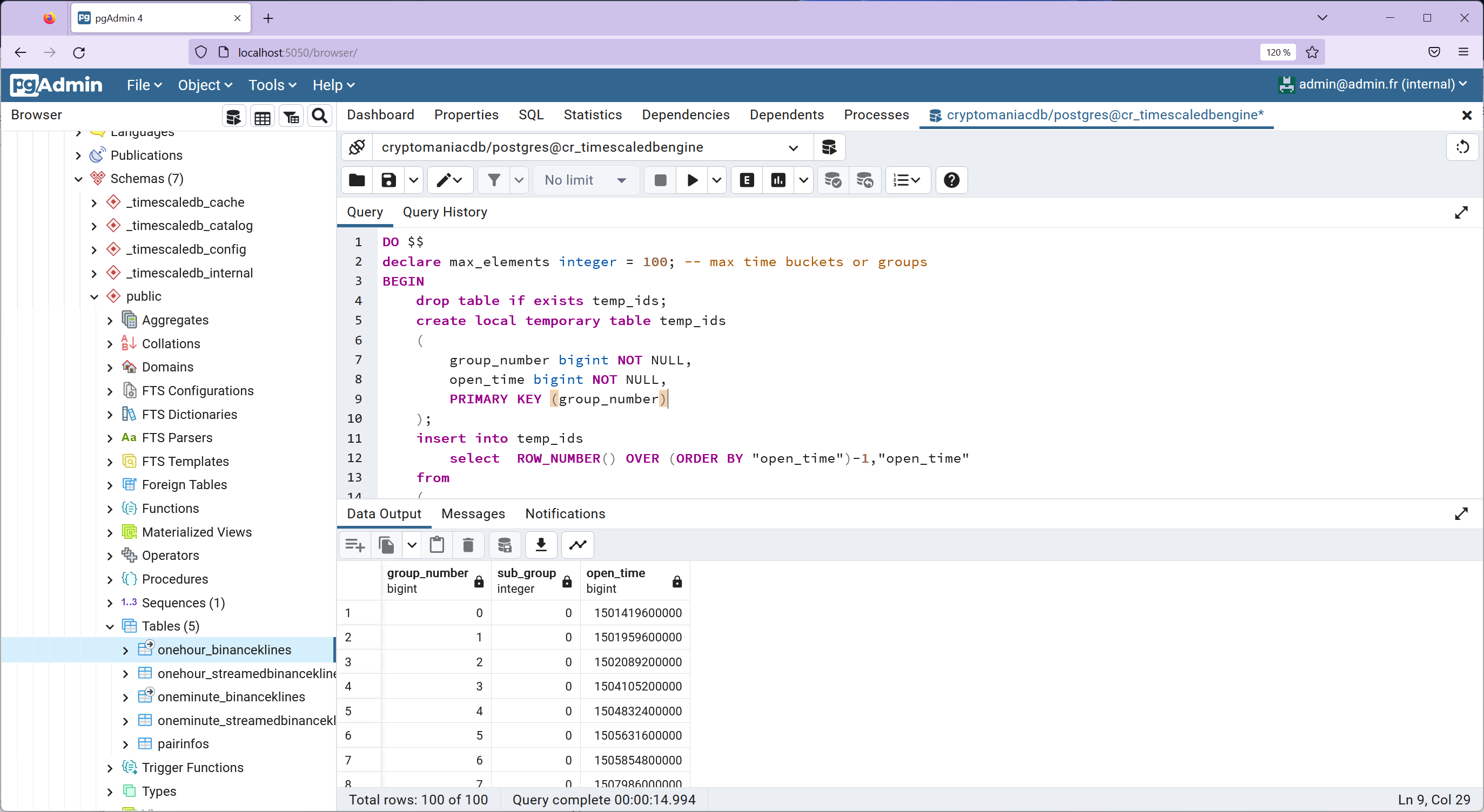This screenshot has width=1484, height=812.
Task: Save the query with the floppy disk icon
Action: click(389, 180)
